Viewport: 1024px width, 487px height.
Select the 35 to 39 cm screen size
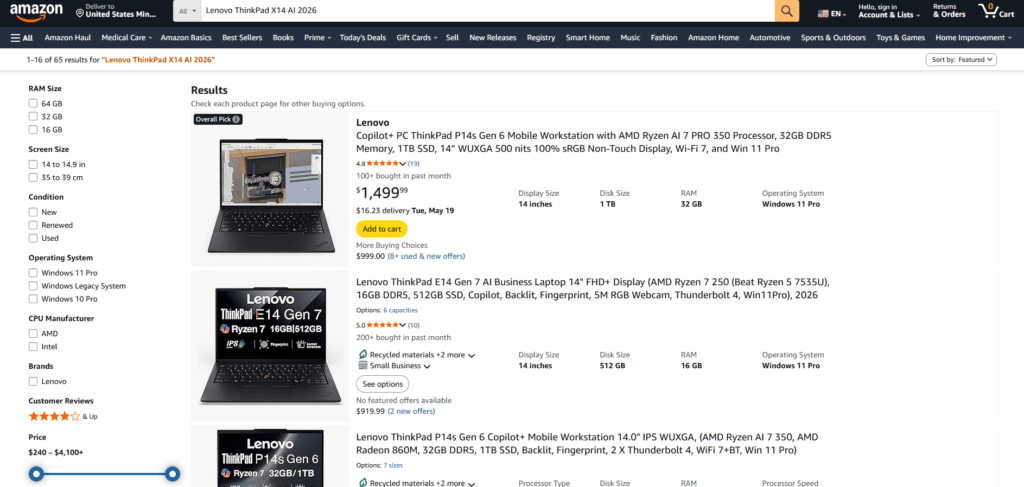pos(33,177)
